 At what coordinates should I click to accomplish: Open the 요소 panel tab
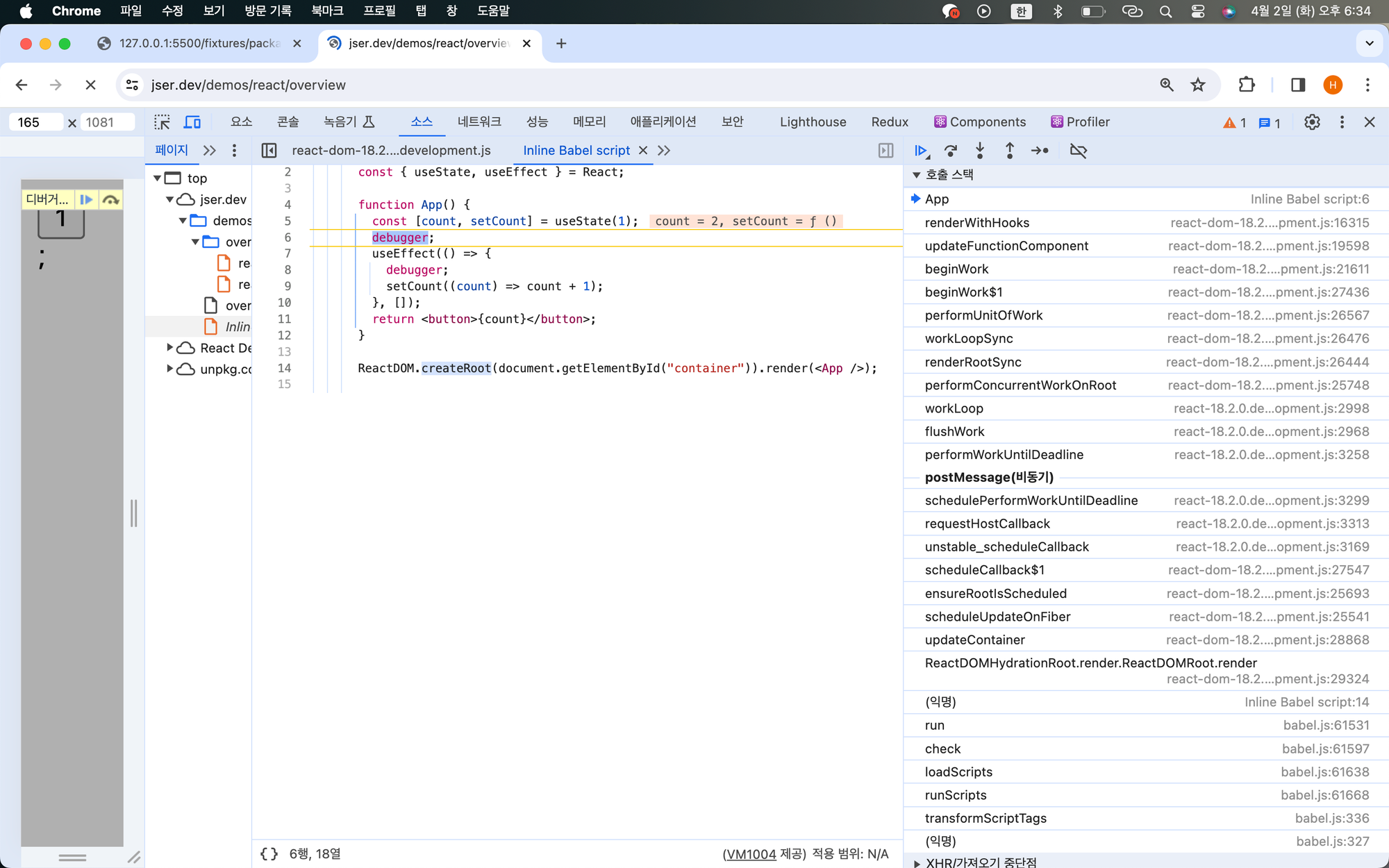[241, 122]
